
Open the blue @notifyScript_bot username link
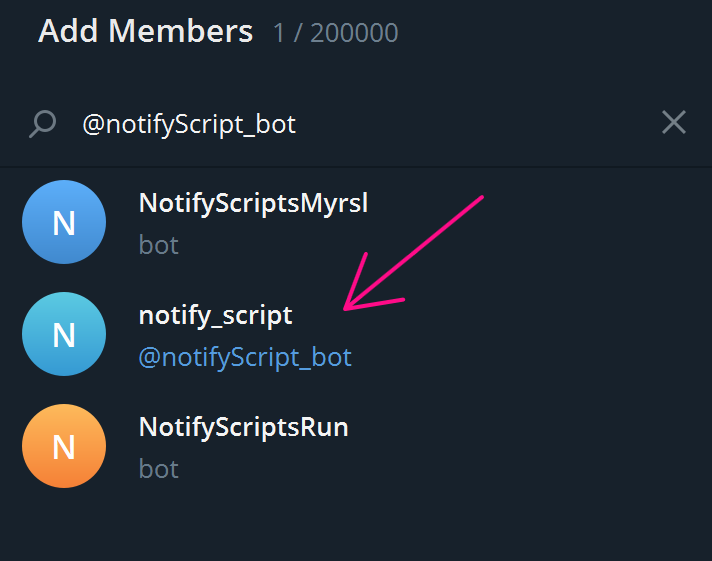(245, 357)
